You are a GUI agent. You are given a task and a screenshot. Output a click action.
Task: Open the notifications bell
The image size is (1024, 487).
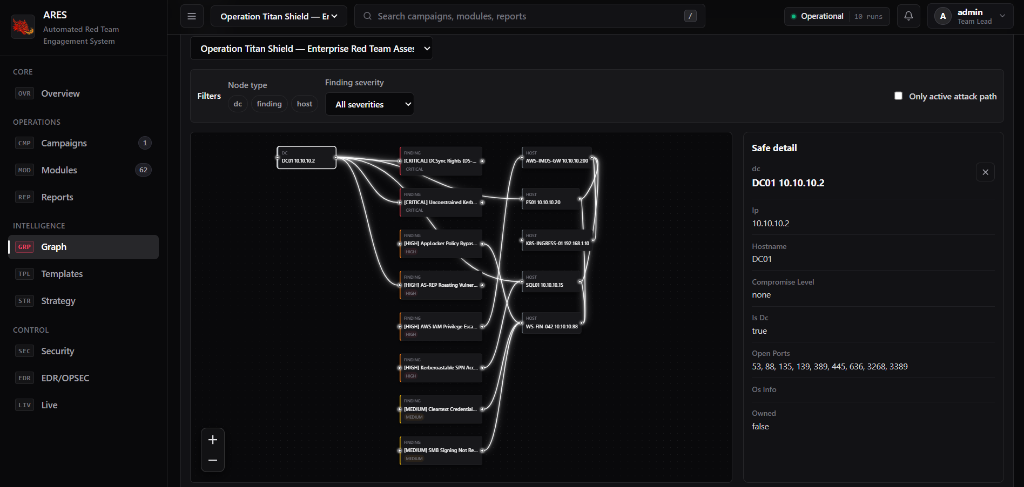coord(908,16)
